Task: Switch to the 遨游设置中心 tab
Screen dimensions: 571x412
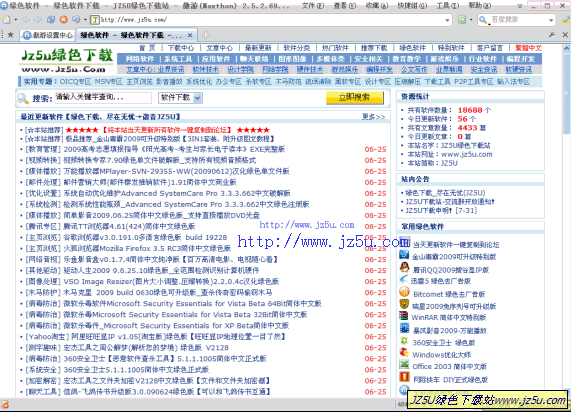Action: click(x=48, y=35)
